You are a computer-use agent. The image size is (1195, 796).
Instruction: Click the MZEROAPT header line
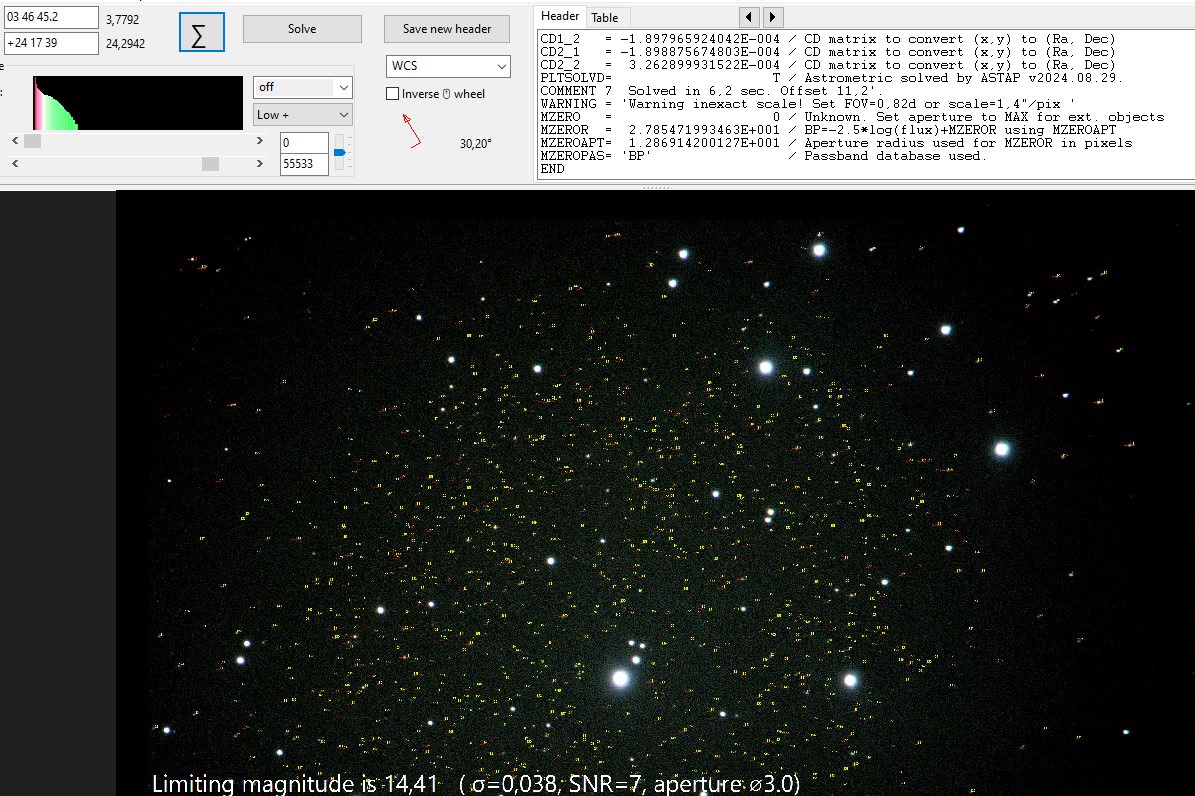tap(836, 143)
